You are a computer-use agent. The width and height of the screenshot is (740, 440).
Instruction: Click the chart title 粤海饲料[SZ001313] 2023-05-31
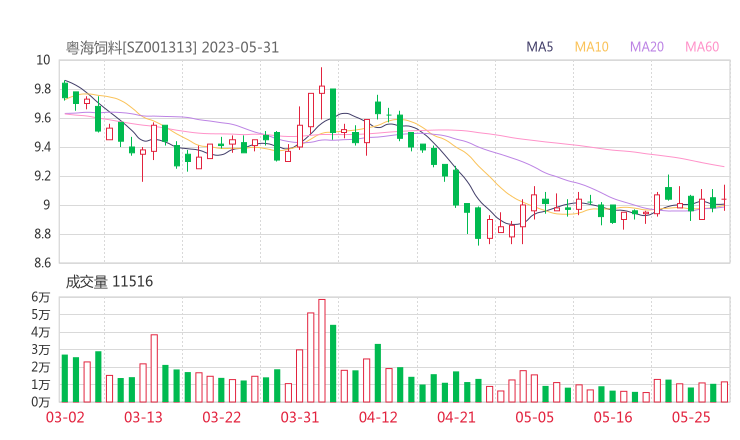[172, 48]
